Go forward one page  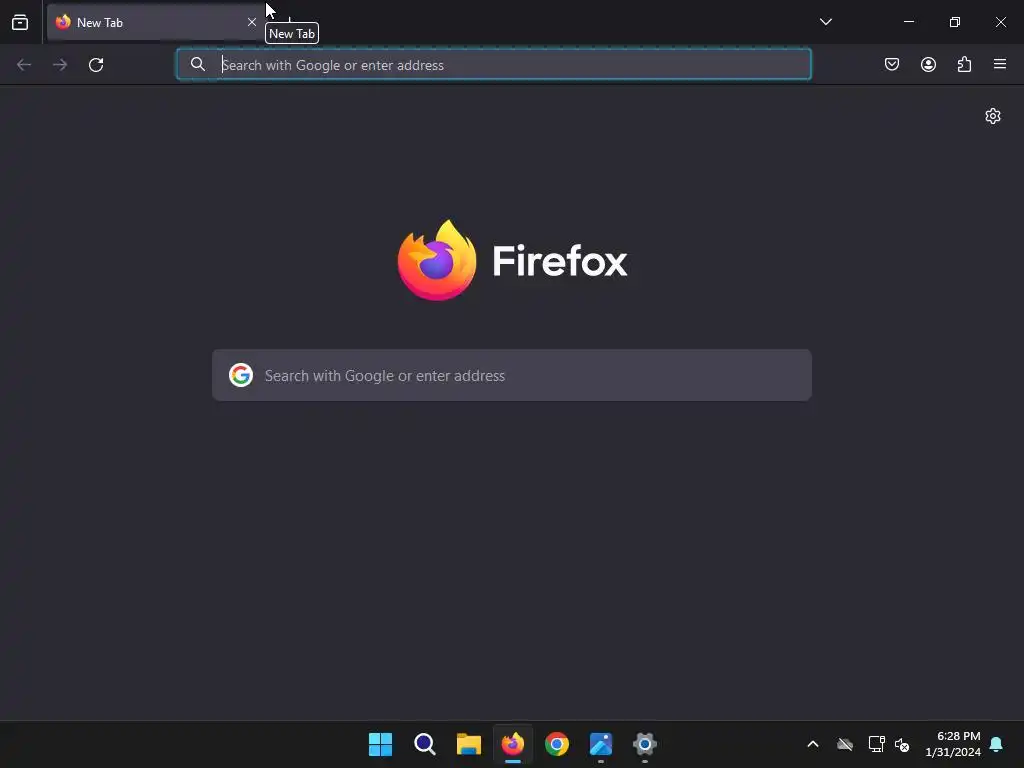(x=60, y=65)
